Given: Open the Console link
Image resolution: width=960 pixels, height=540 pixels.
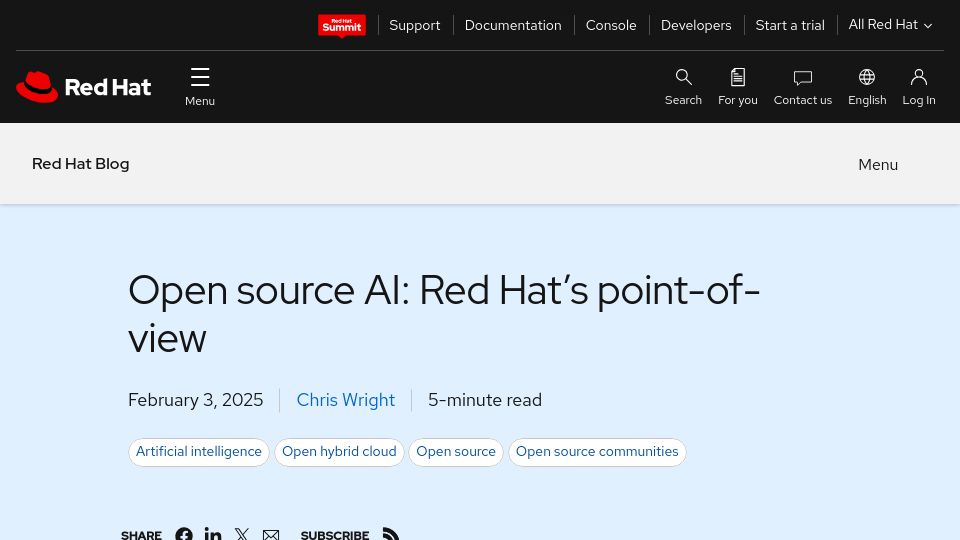Looking at the screenshot, I should tap(611, 25).
